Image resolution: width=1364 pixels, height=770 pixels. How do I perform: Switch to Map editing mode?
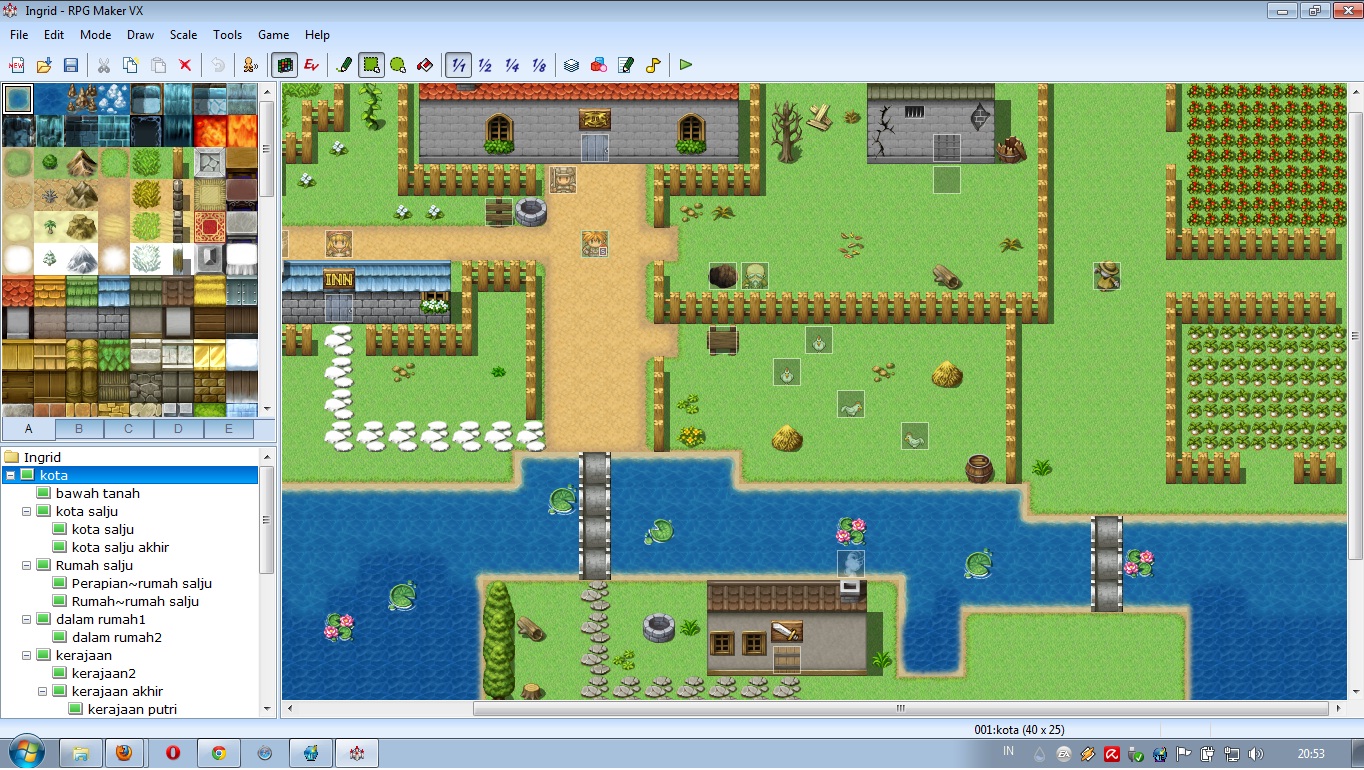point(285,65)
